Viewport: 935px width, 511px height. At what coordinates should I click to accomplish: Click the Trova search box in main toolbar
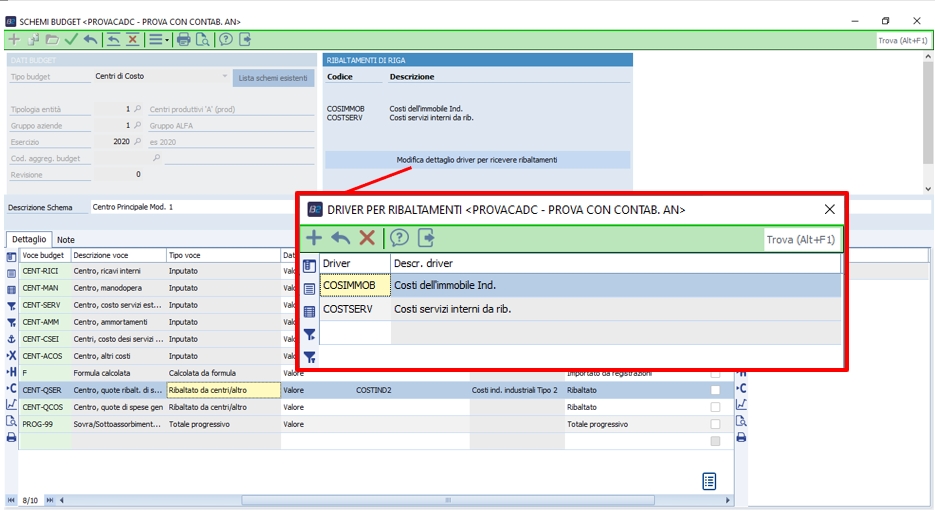[x=903, y=41]
